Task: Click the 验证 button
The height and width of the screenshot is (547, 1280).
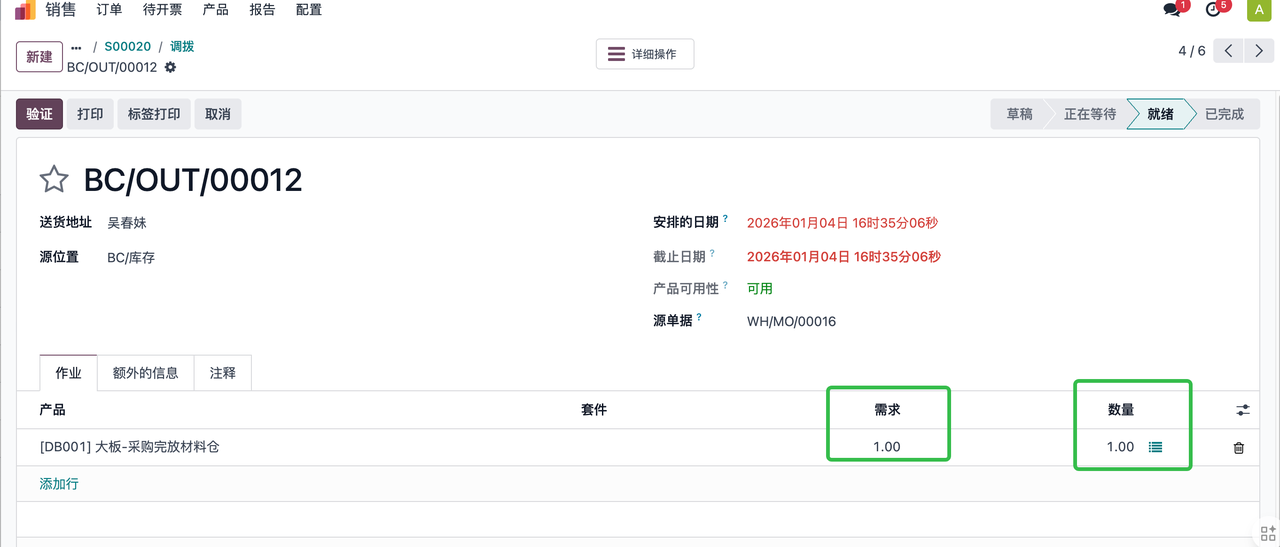Action: pyautogui.click(x=39, y=114)
